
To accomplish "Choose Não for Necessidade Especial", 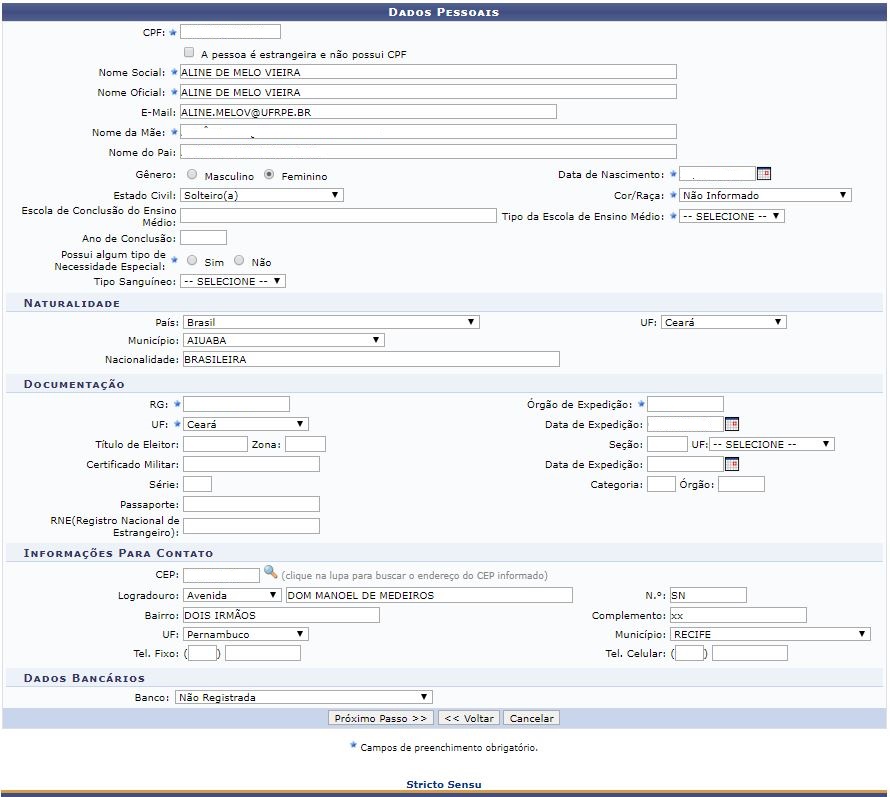I will 240,260.
